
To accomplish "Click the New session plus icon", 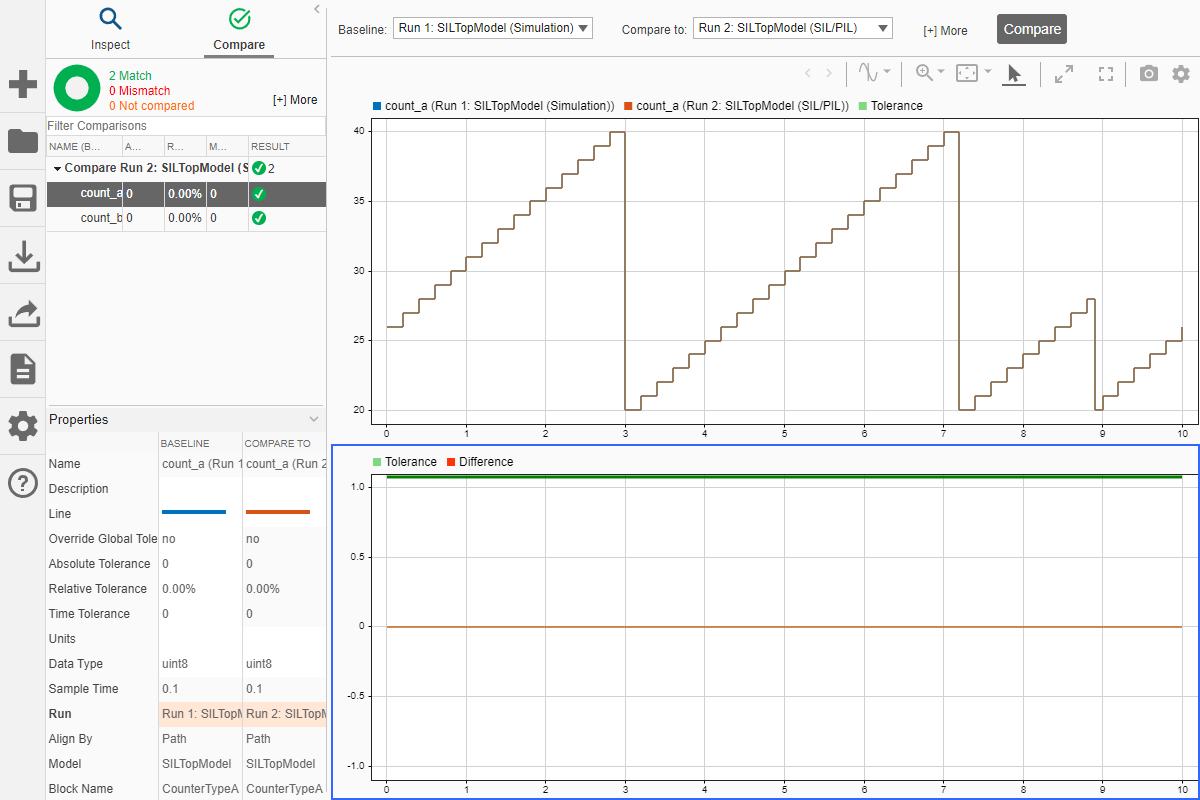I will (22, 84).
